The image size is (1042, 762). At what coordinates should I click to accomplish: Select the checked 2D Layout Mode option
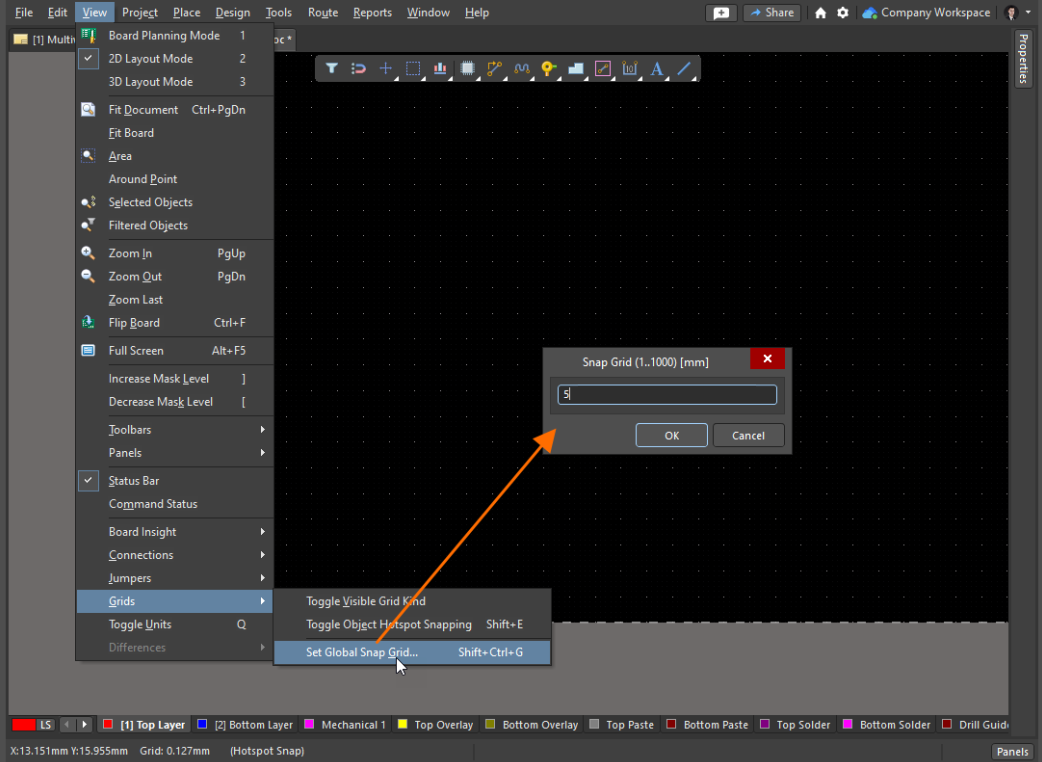click(150, 59)
